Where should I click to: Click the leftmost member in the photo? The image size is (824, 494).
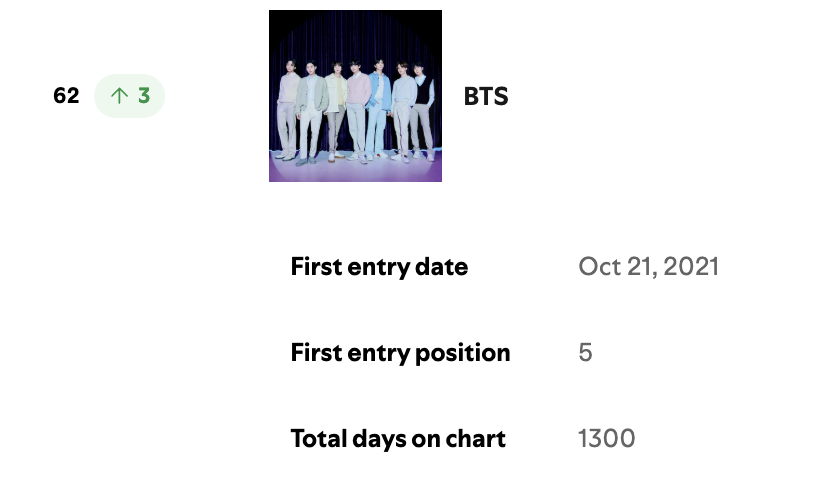tap(288, 108)
